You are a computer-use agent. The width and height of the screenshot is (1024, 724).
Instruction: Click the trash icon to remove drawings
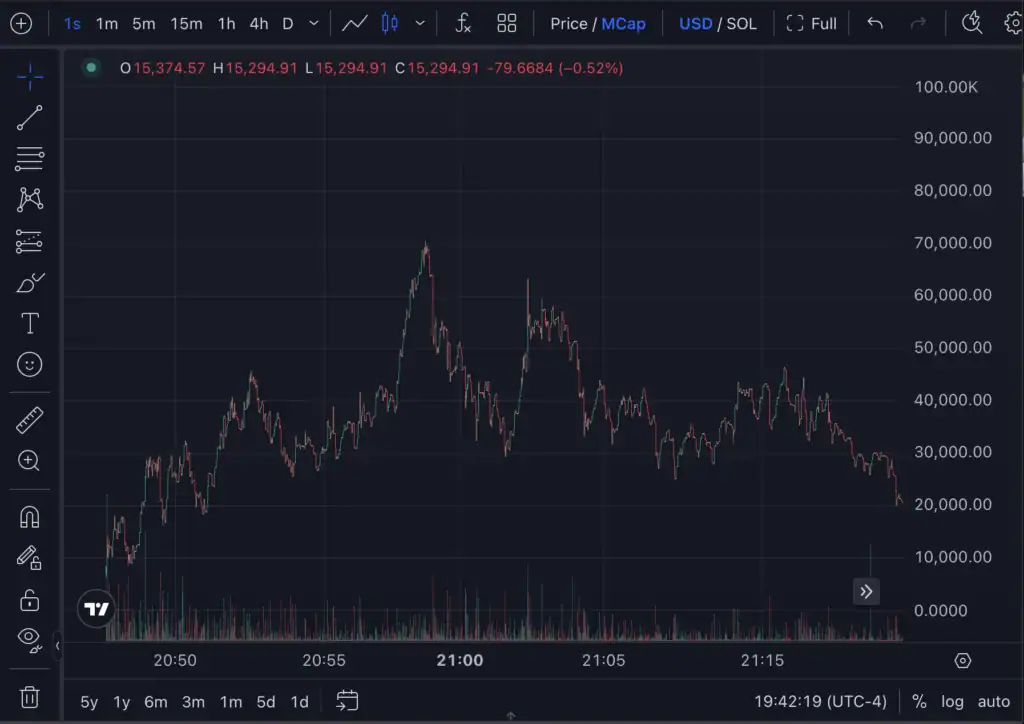click(x=30, y=696)
